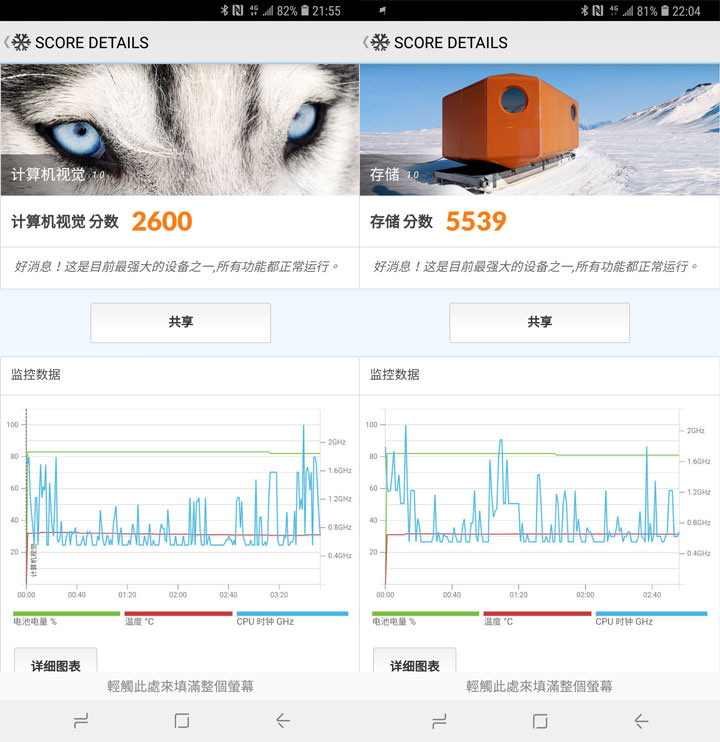
Task: Tap the back chevron beside the computer vision SCORE DETAILS title
Action: pos(7,42)
